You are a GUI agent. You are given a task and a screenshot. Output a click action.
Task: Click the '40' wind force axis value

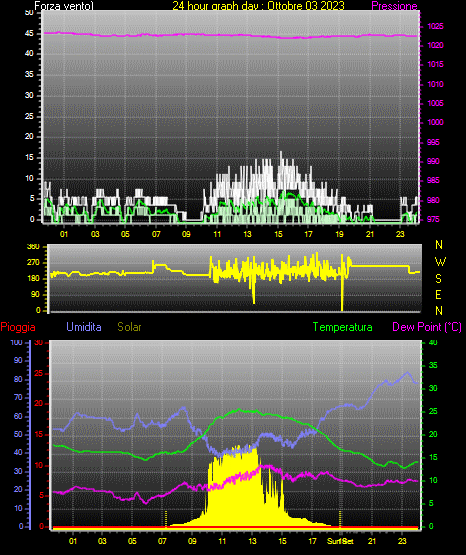click(29, 53)
